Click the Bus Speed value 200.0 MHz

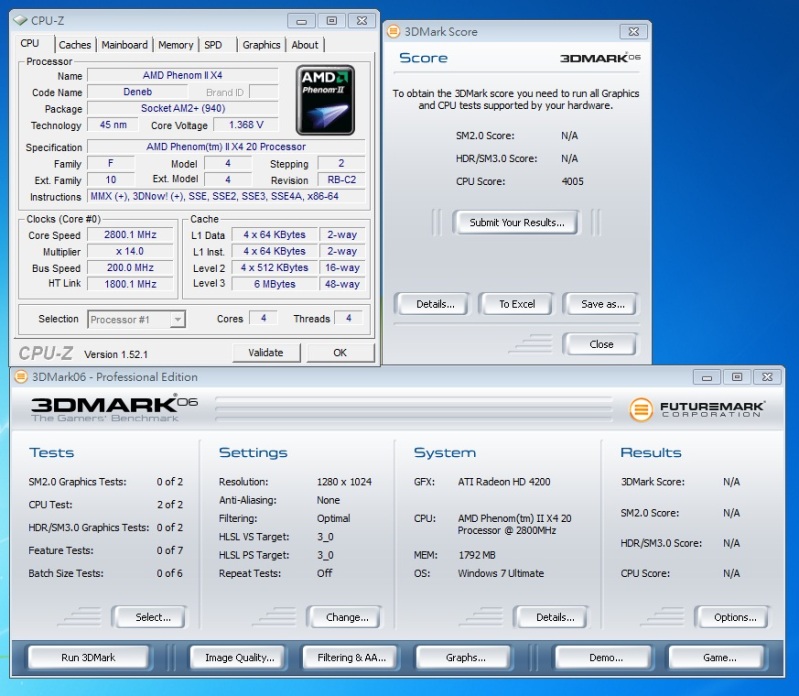(130, 267)
